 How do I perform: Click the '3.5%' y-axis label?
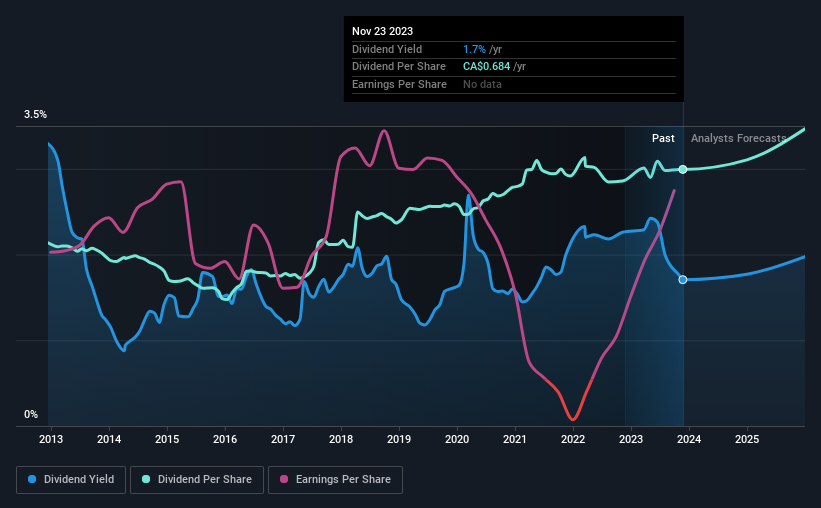coord(35,114)
